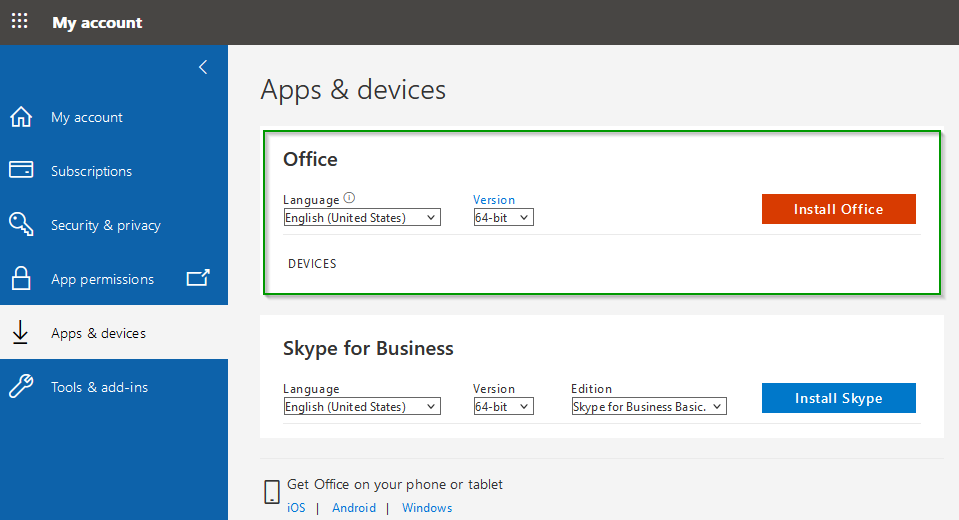Click the Office section heading
959x520 pixels.
[x=310, y=159]
